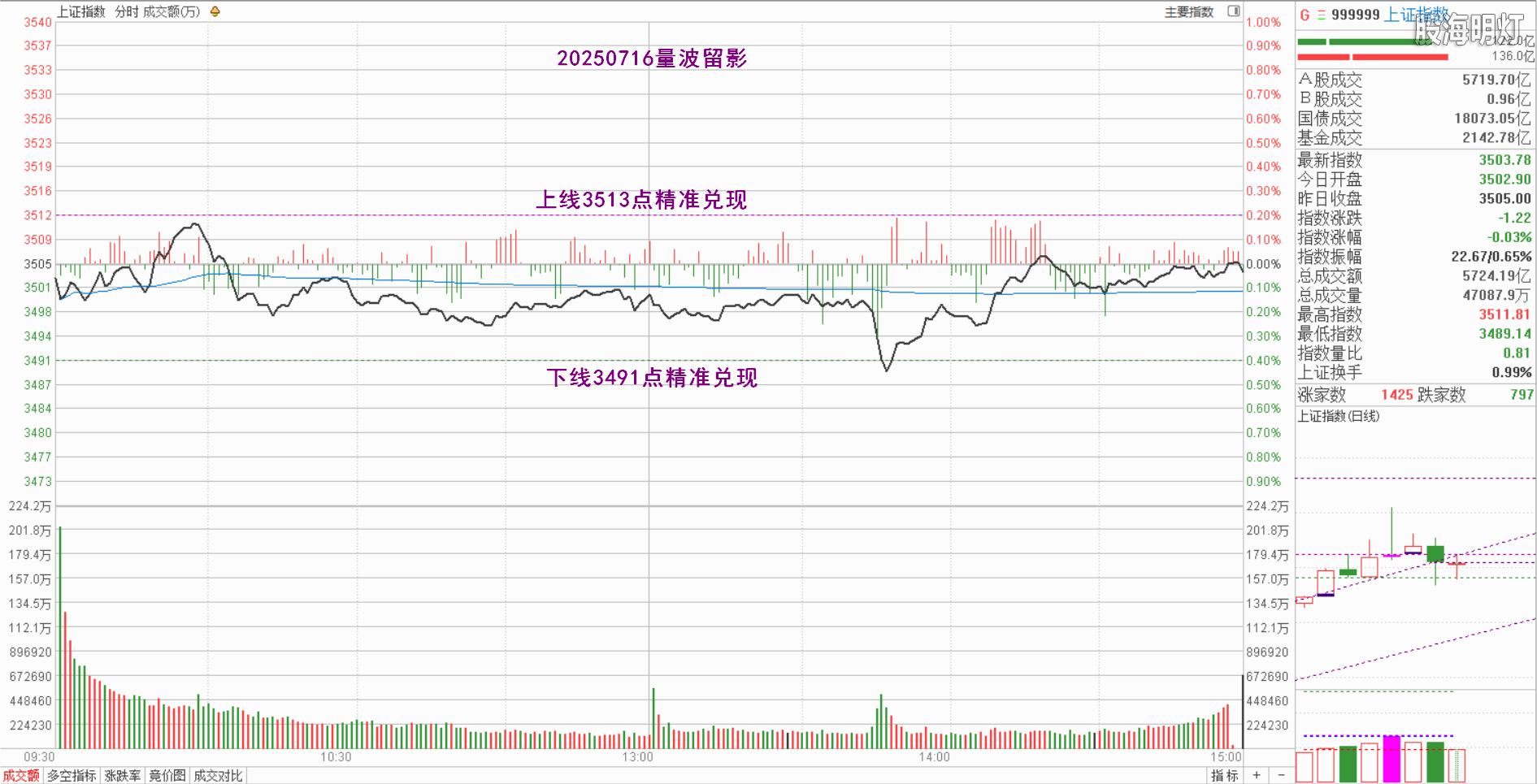Select the 竞价图 tab
Screen dimensions: 1537x784
167,776
